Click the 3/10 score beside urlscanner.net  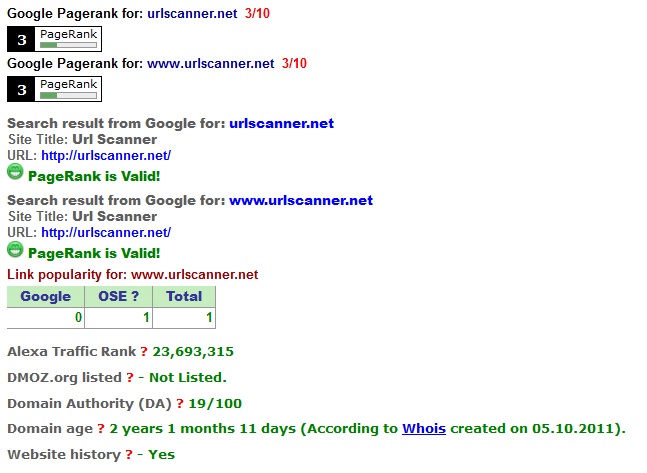coord(257,13)
